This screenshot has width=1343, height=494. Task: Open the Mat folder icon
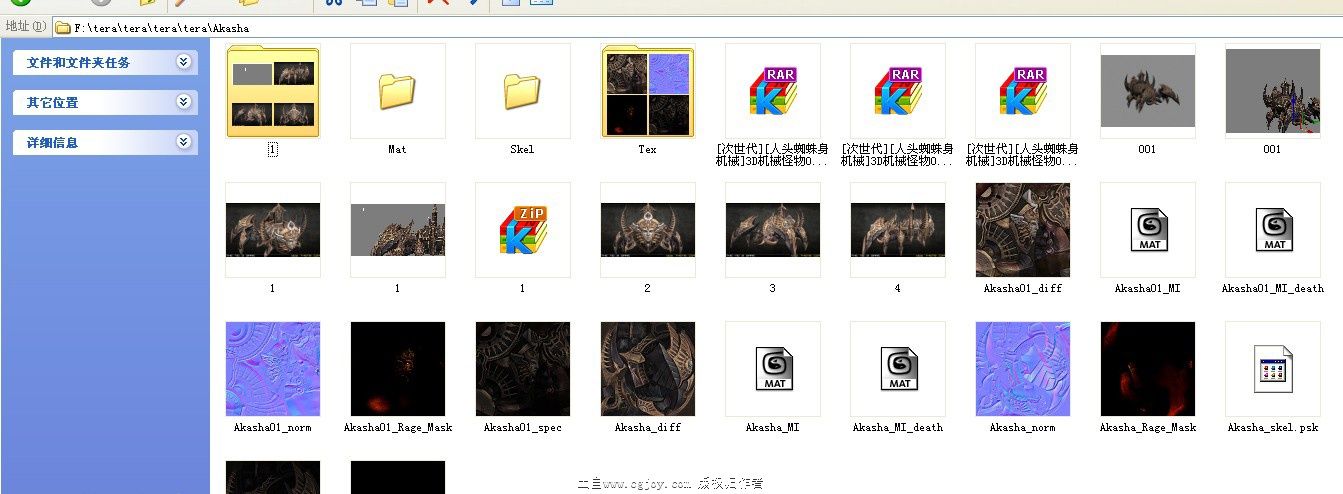point(397,91)
